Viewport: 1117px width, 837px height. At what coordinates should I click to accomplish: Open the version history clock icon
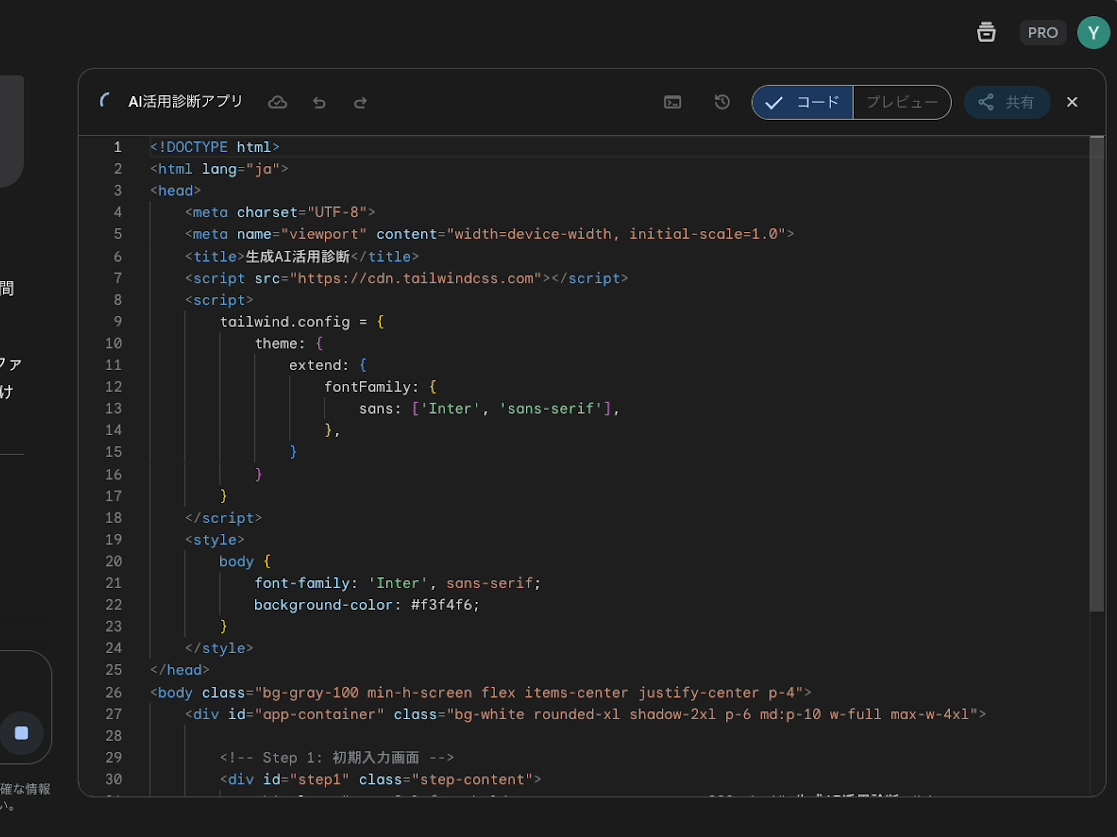coord(722,102)
